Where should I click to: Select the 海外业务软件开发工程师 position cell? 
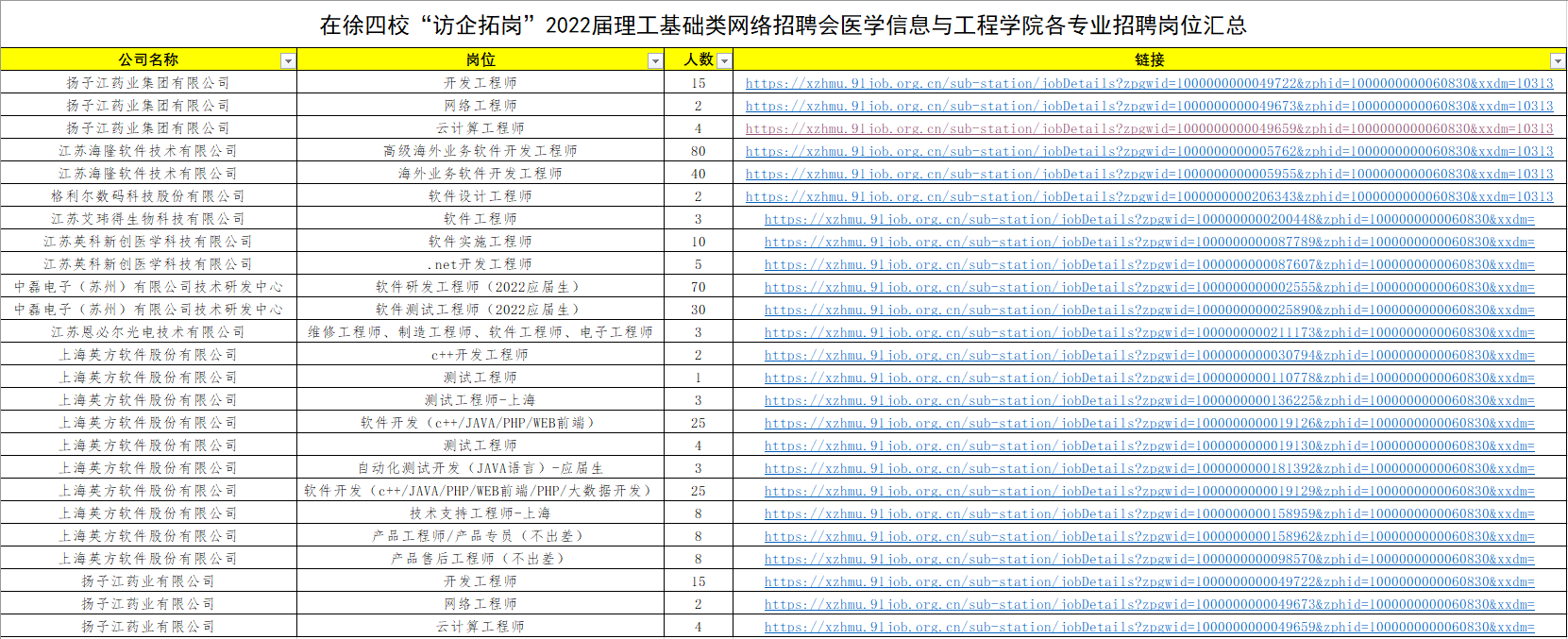coord(480,174)
